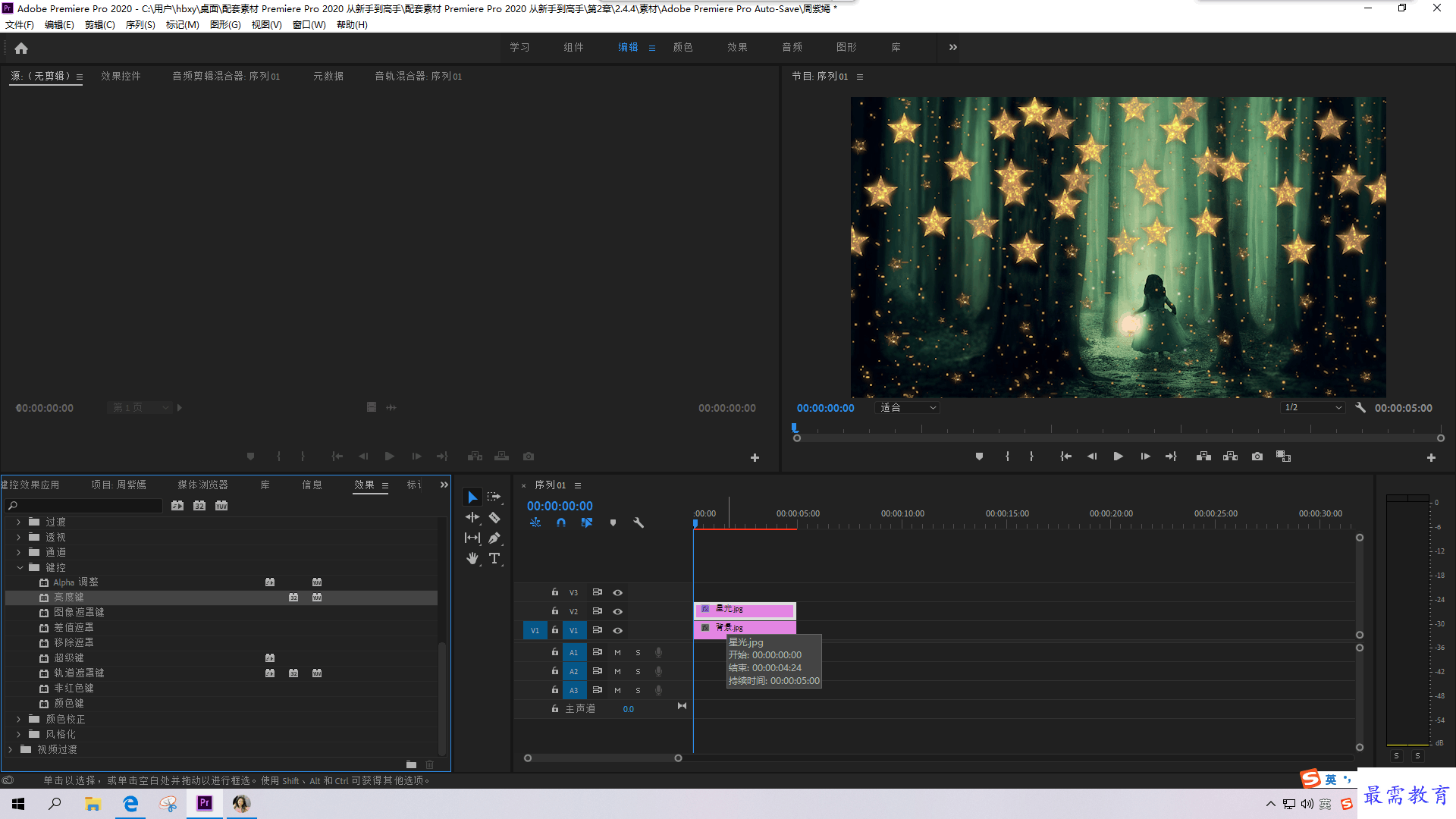Viewport: 1456px width, 819px height.
Task: Switch to 媒体浏览器 tab
Action: click(x=202, y=485)
